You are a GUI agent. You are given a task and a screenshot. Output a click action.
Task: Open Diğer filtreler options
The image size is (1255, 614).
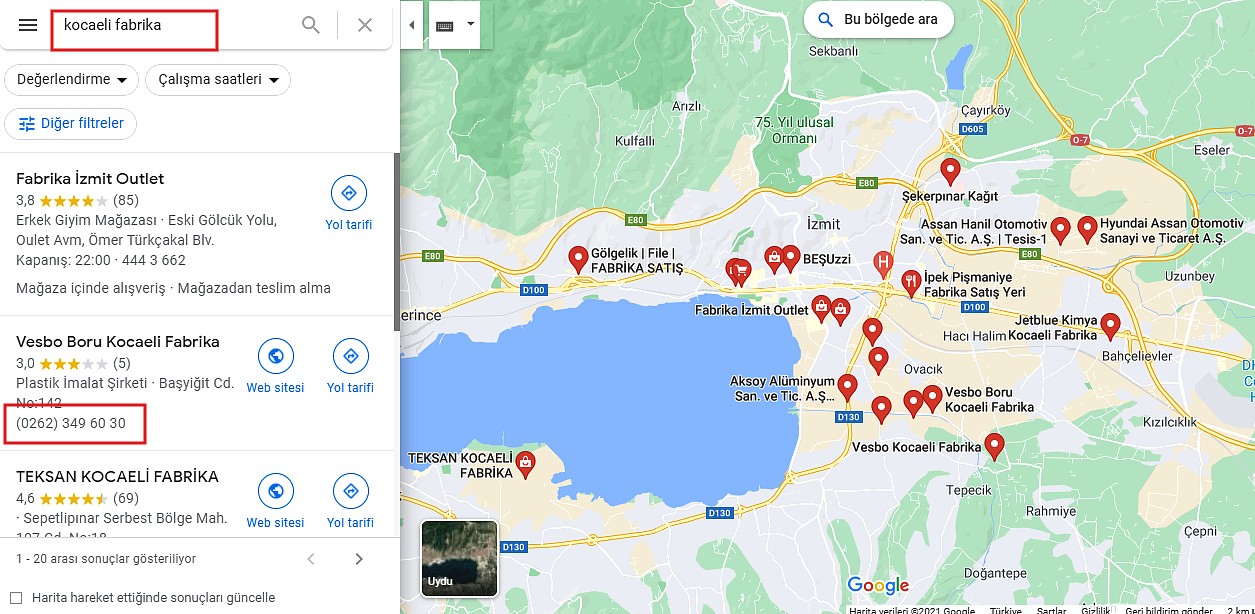71,124
